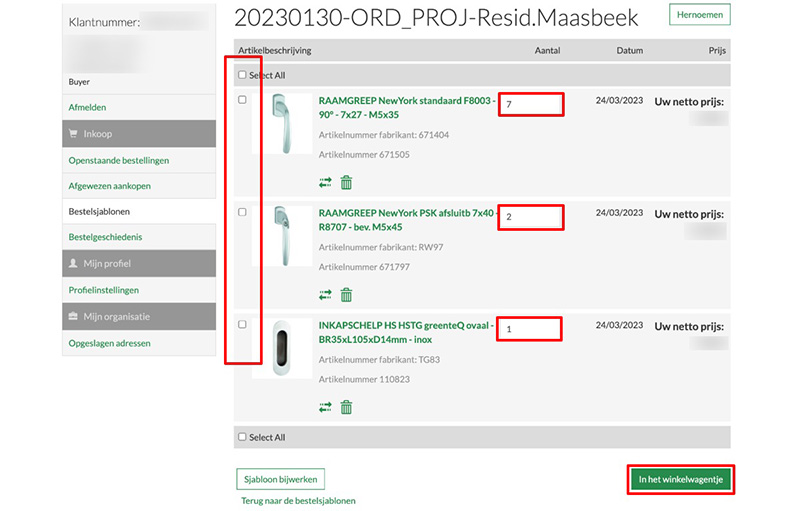Image resolution: width=800 pixels, height=511 pixels.
Task: Check the box for RAAMGREEP NewYork standaard F8003
Action: [242, 100]
